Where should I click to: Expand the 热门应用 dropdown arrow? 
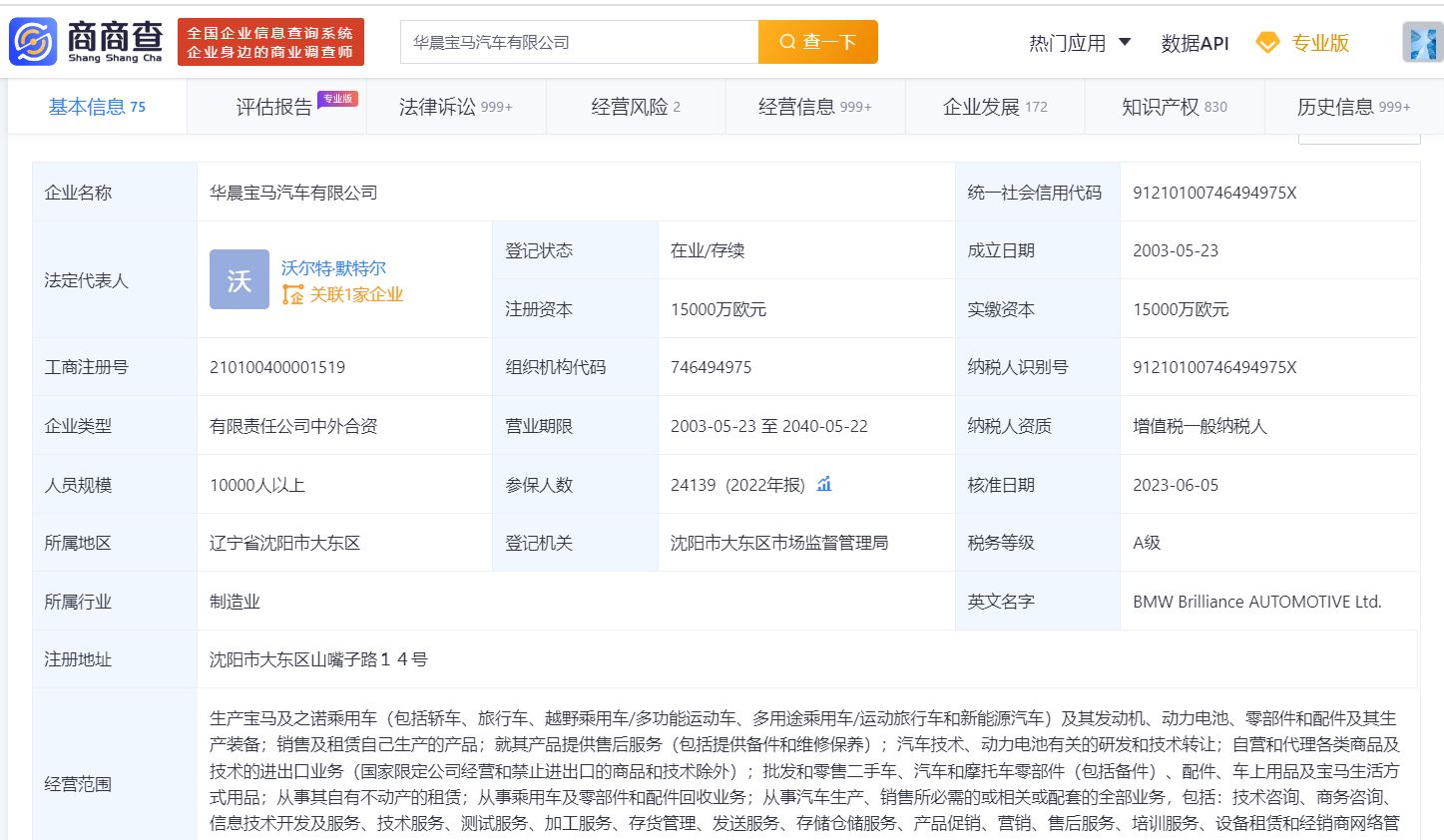pyautogui.click(x=1125, y=42)
